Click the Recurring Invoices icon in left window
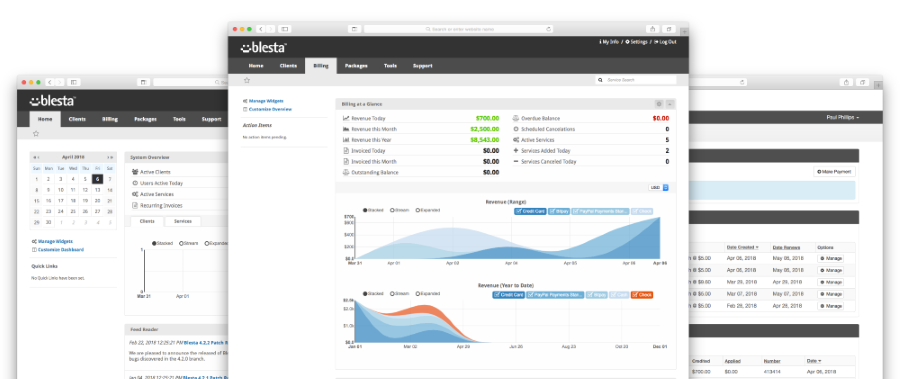This screenshot has width=900, height=379. point(135,205)
